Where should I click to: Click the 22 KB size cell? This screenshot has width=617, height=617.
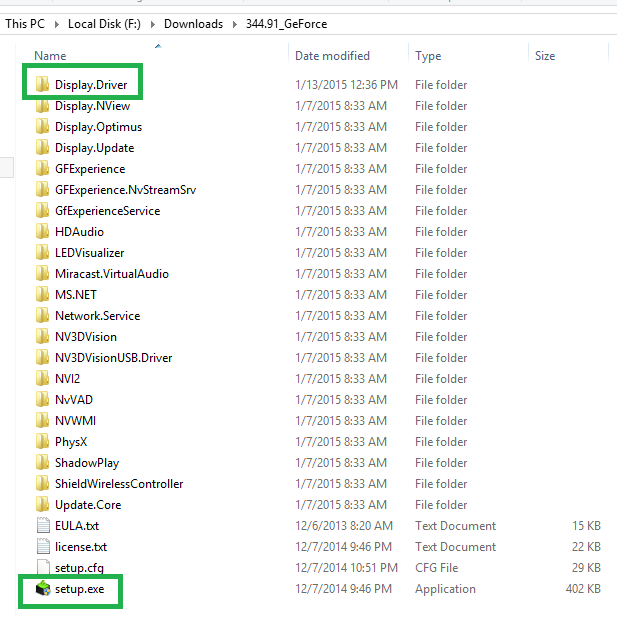click(x=586, y=547)
